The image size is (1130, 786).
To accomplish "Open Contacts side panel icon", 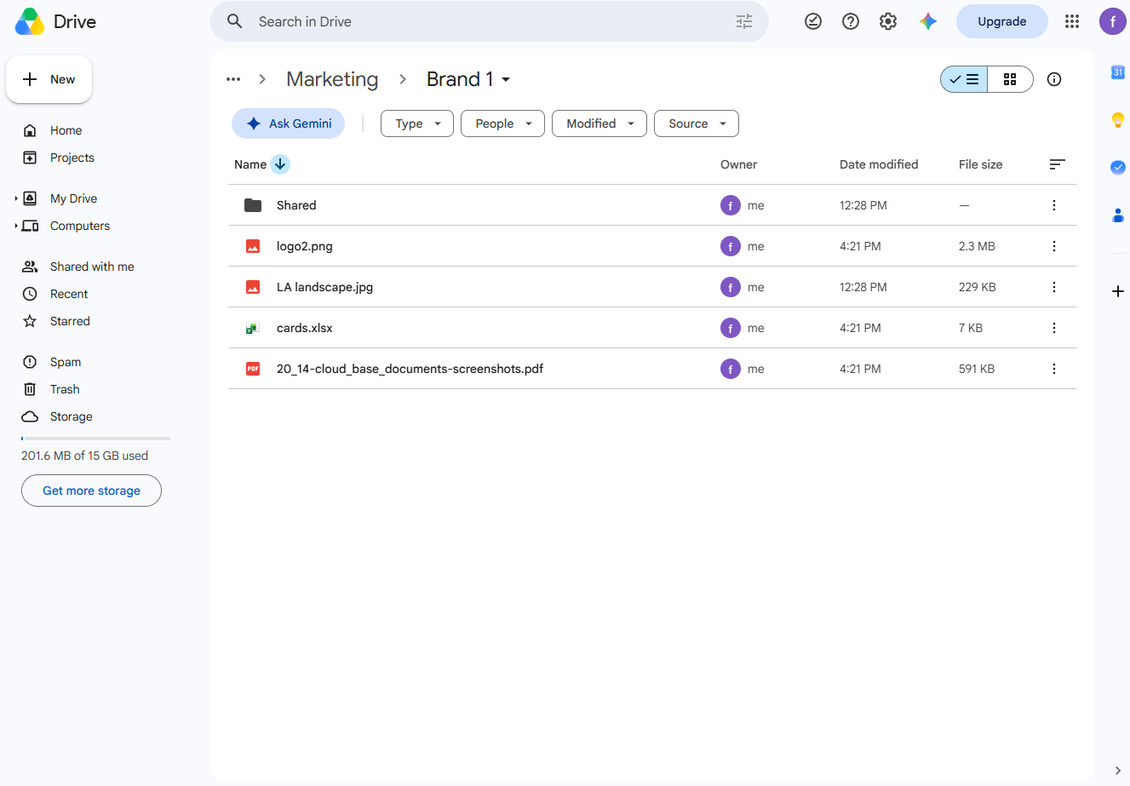I will (1118, 215).
